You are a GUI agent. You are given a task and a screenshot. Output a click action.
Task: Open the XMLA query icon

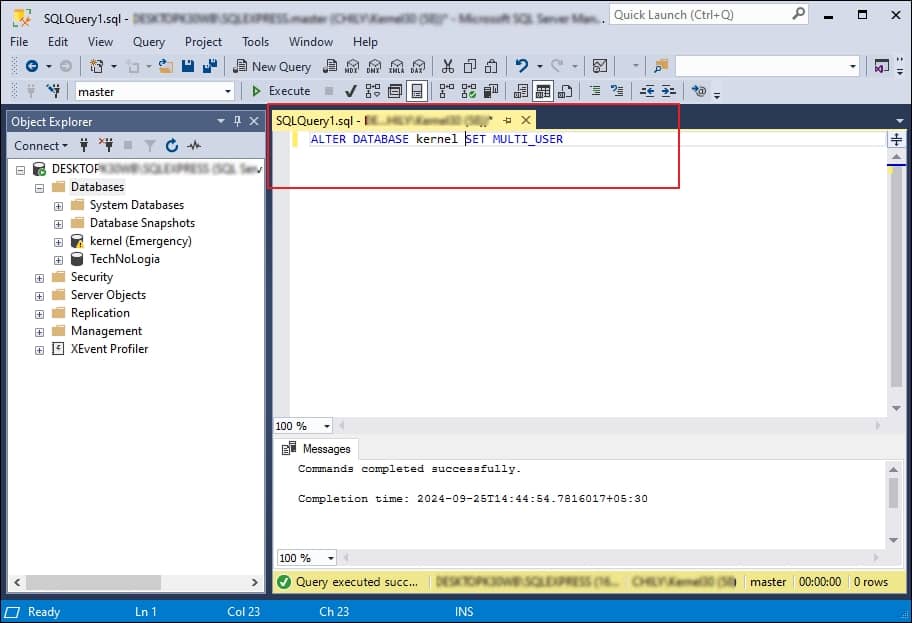(396, 66)
